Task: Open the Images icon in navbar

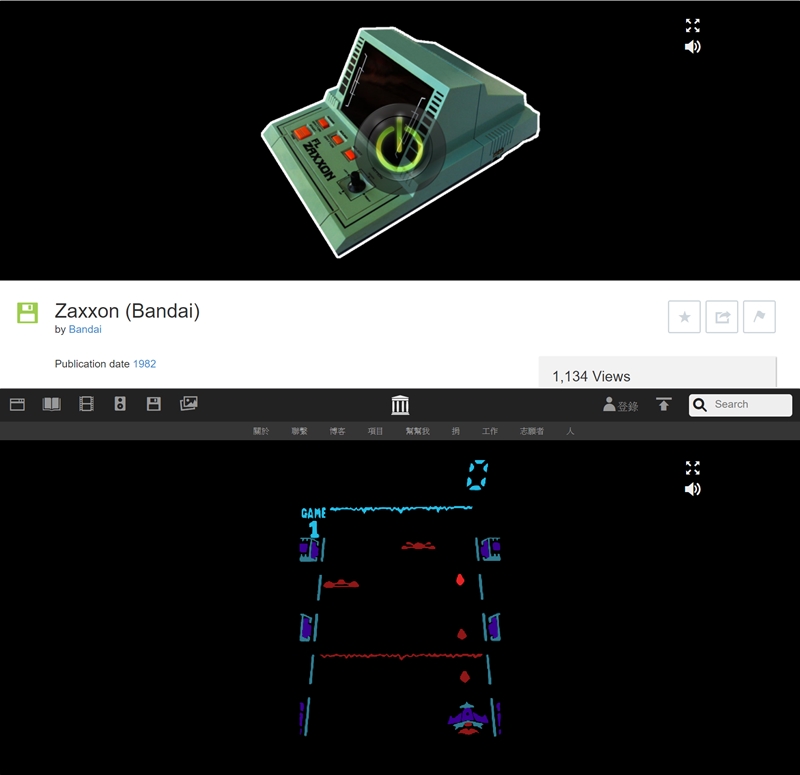Action: click(x=189, y=404)
